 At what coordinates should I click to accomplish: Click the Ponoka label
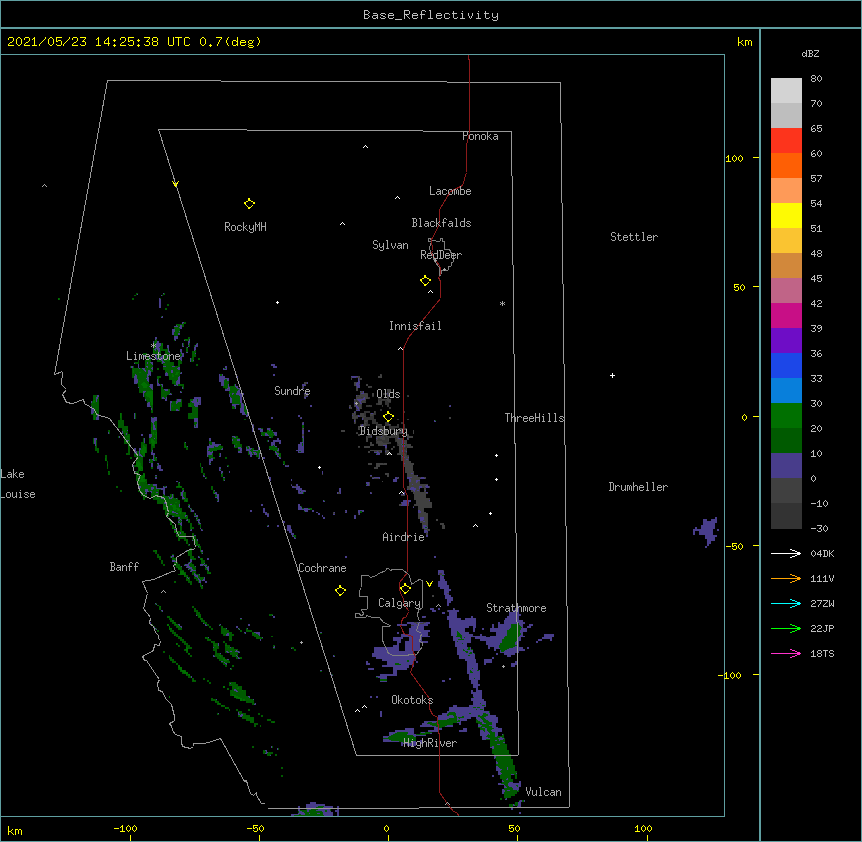pyautogui.click(x=480, y=136)
